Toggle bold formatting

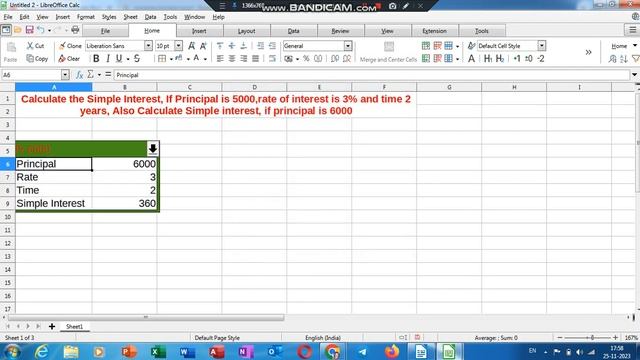[96, 59]
